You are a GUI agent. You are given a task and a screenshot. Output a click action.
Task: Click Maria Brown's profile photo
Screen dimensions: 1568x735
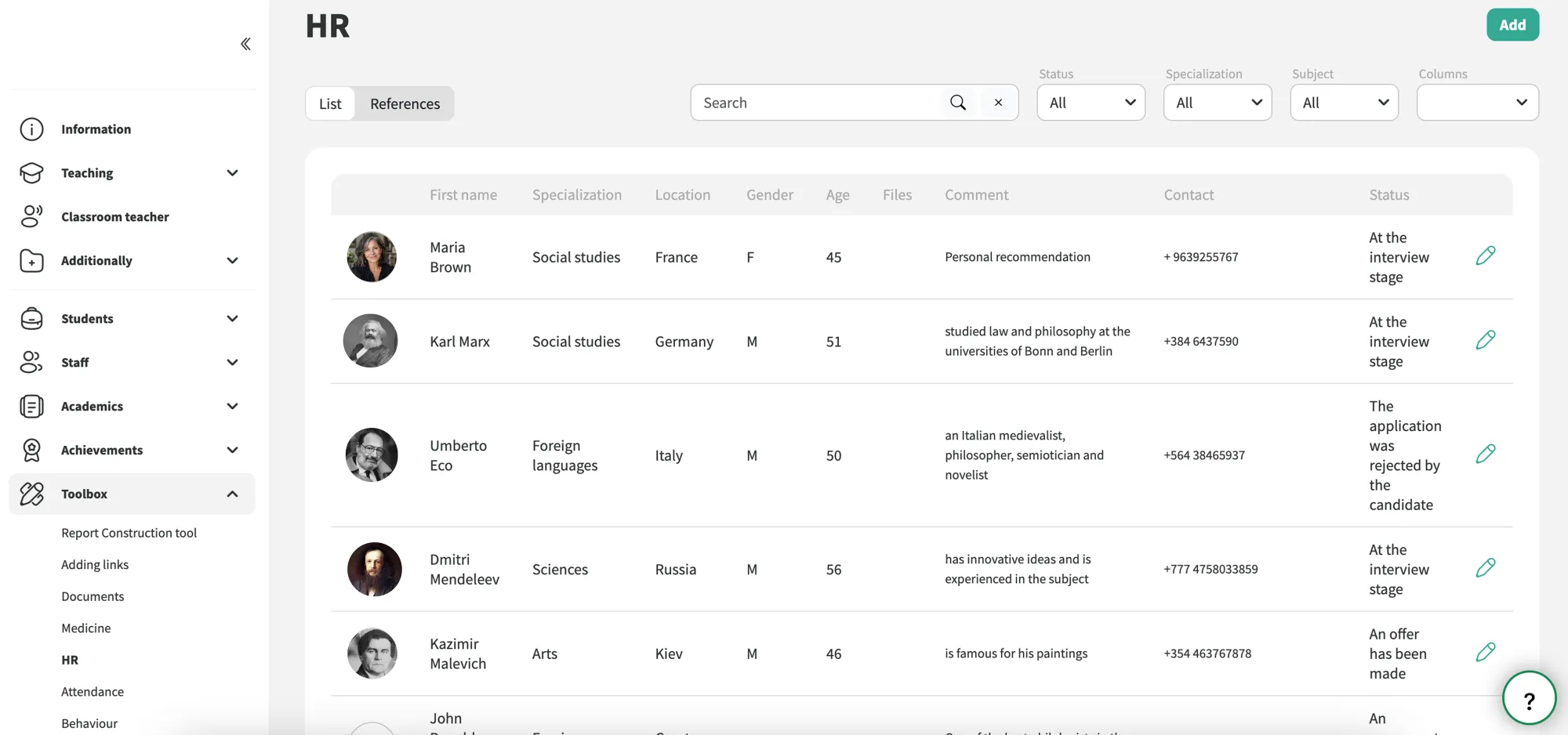[x=372, y=257]
